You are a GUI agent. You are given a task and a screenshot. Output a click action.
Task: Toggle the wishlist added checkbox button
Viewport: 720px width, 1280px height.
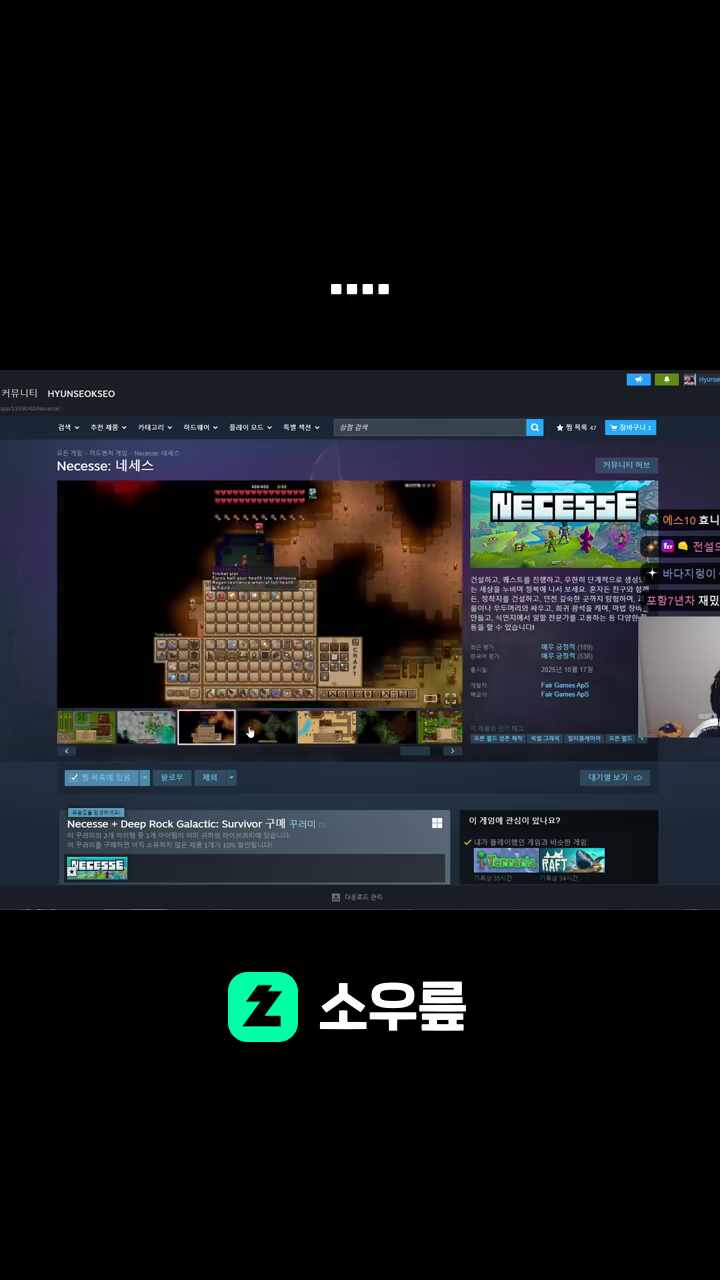point(101,777)
